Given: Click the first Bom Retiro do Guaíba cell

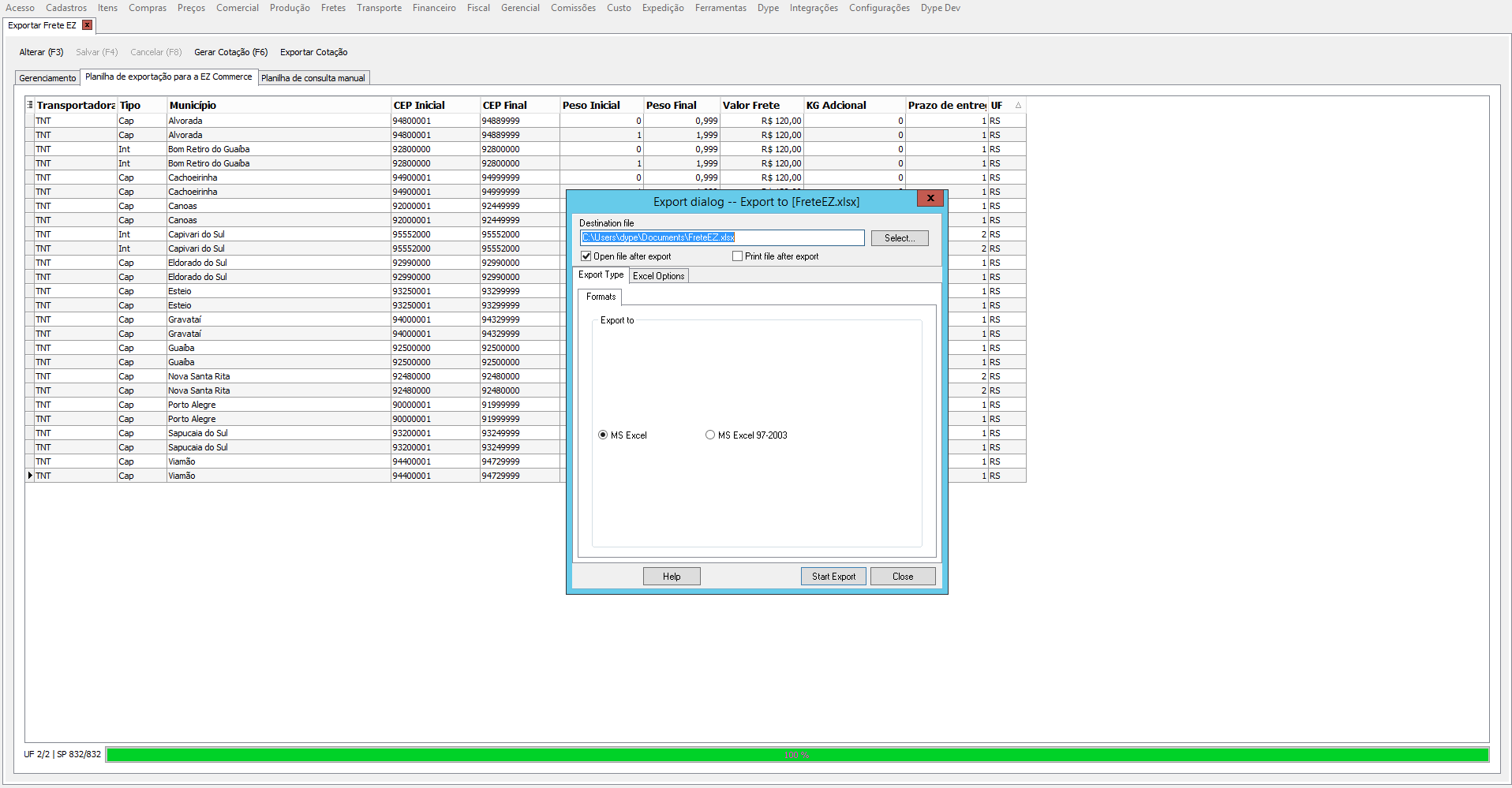Looking at the screenshot, I should pos(279,149).
